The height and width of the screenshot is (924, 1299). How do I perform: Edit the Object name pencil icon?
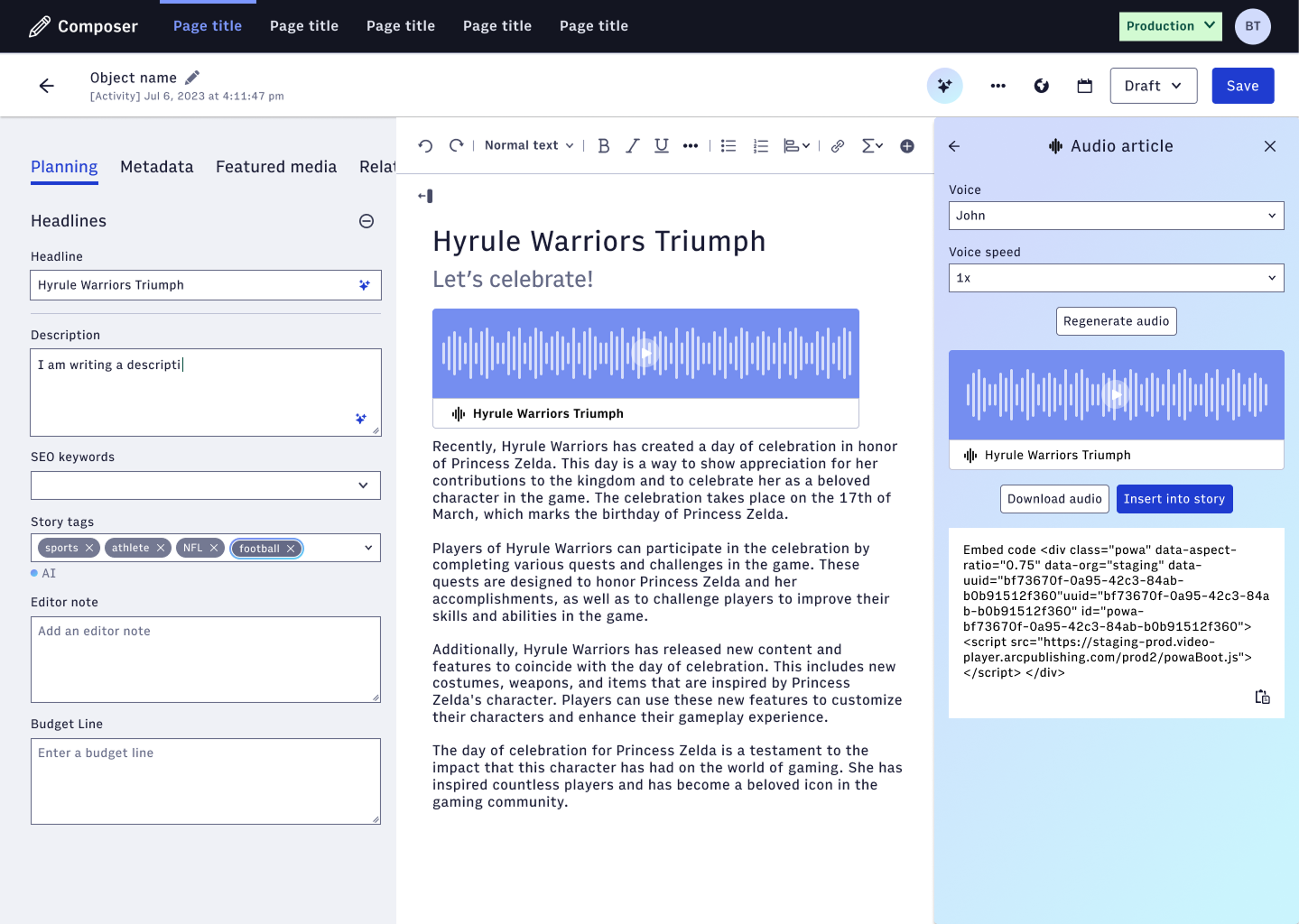tap(192, 78)
